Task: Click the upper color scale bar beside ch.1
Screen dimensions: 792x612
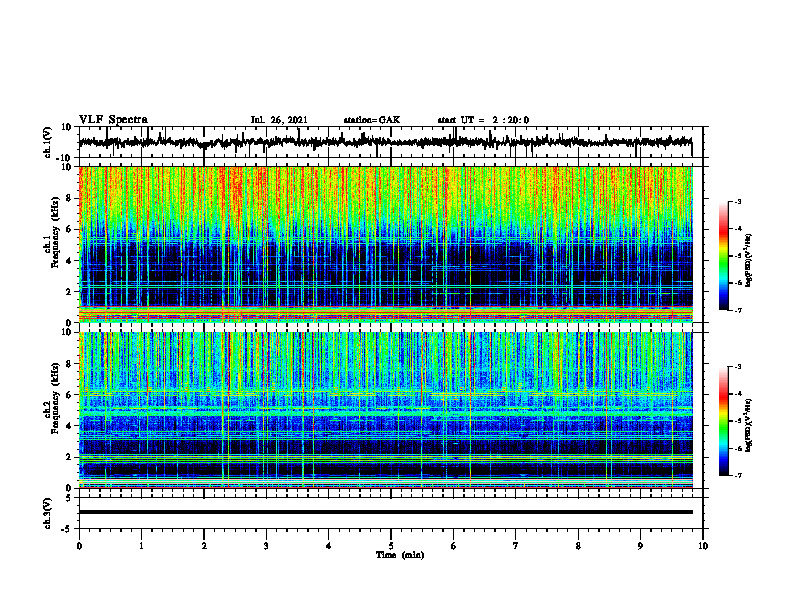Action: [x=724, y=256]
